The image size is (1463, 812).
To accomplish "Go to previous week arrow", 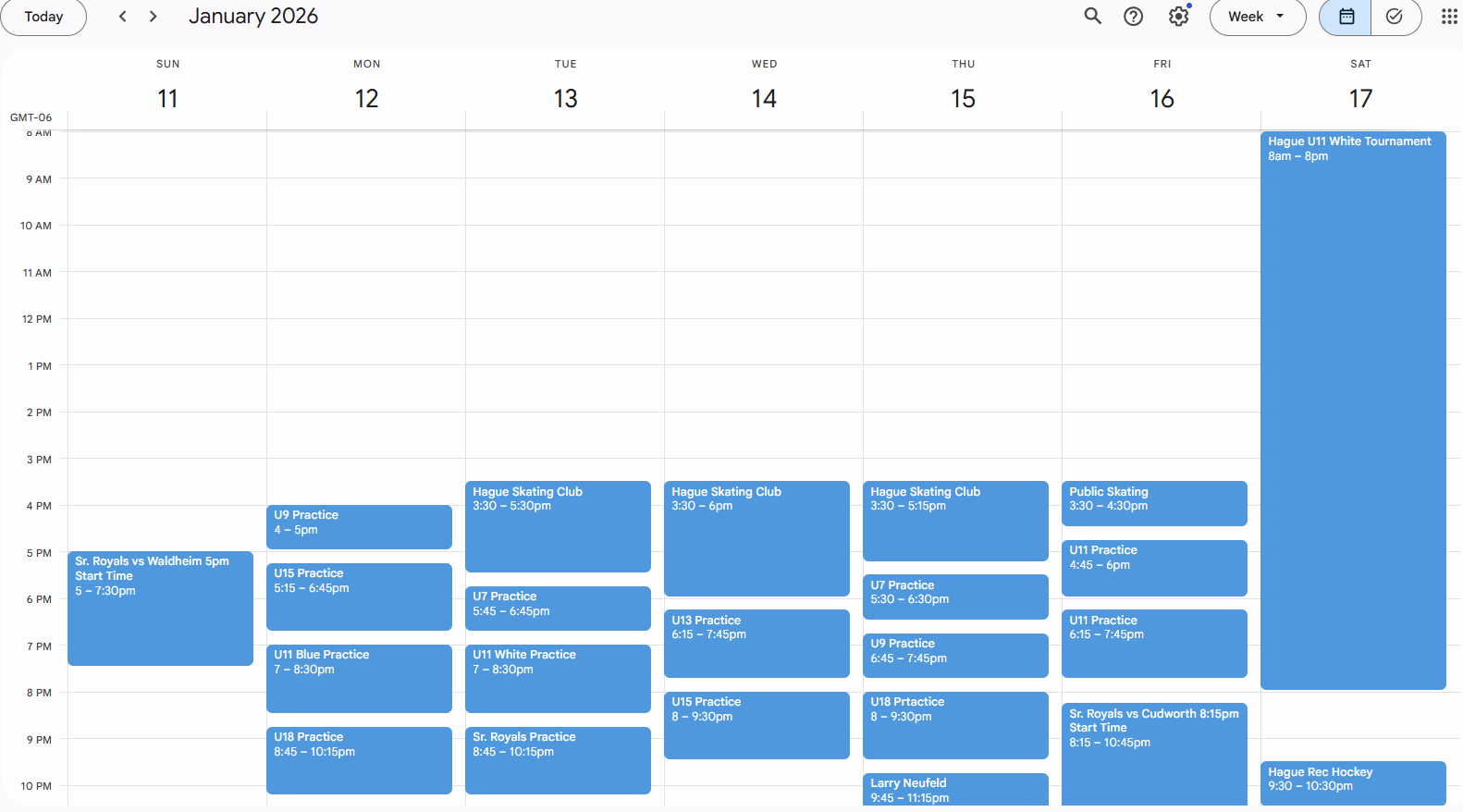I will 122,17.
